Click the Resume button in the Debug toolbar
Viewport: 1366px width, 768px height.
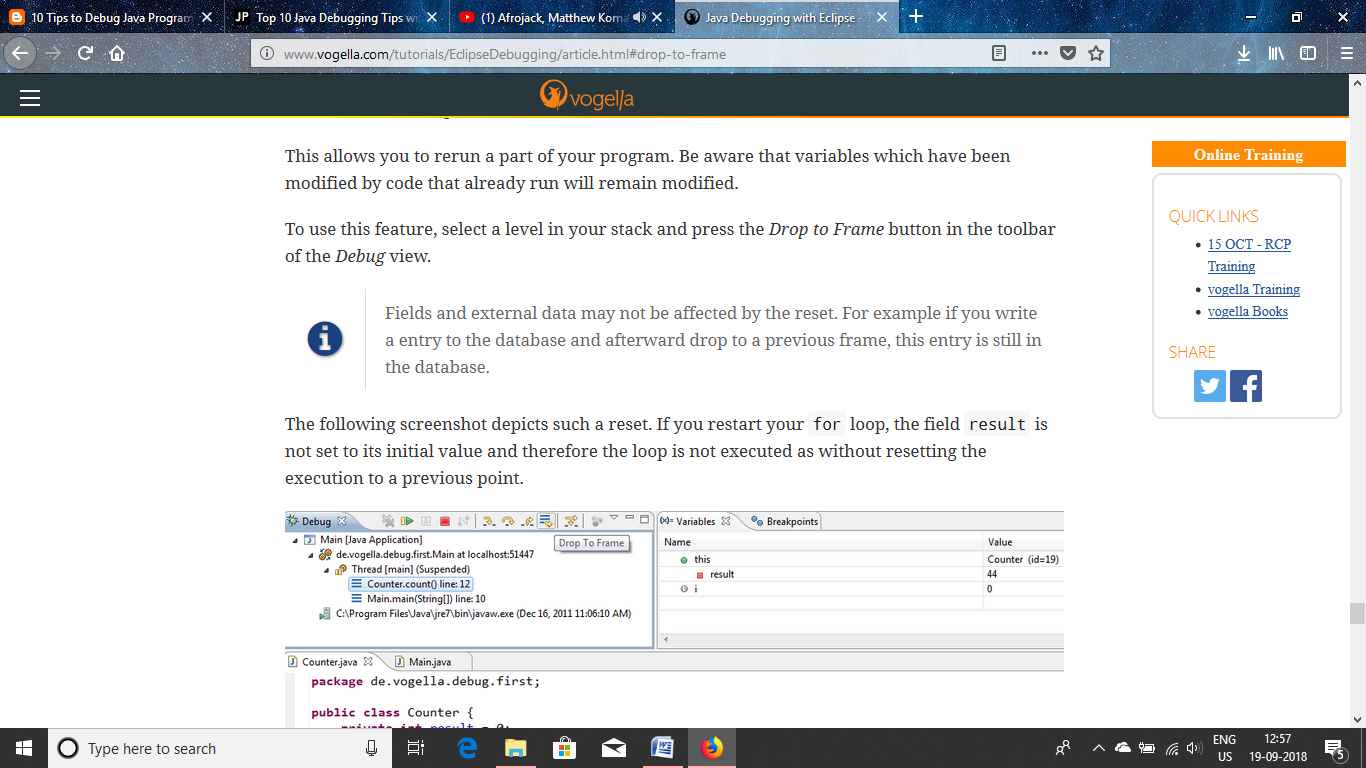click(408, 520)
